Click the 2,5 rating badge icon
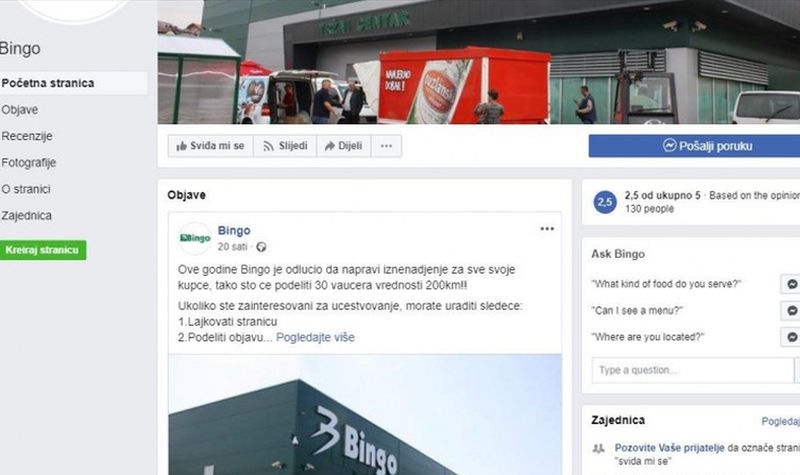This screenshot has height=475, width=800. (x=605, y=202)
